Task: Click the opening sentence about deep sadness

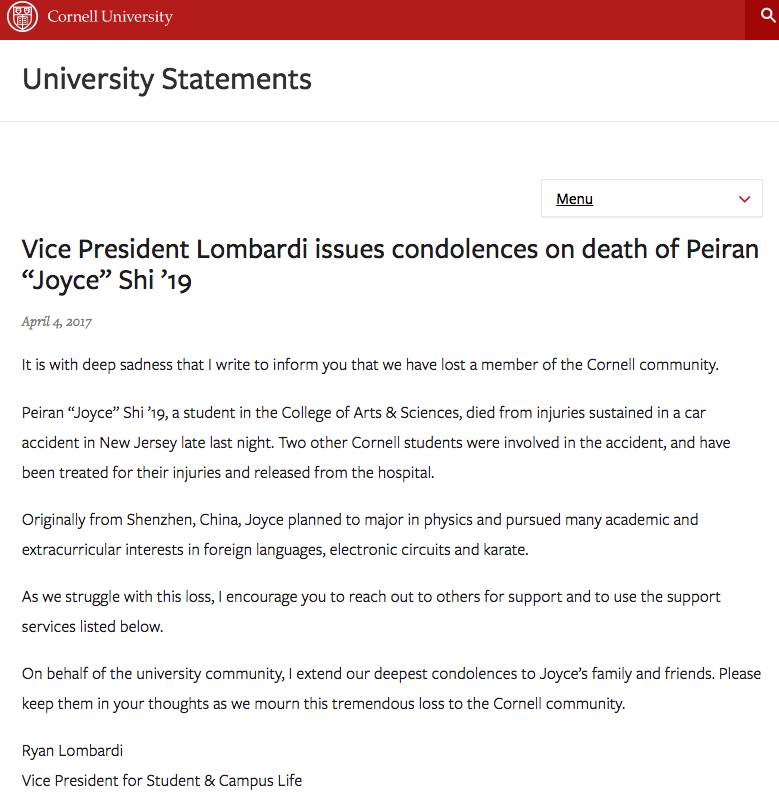Action: click(370, 364)
